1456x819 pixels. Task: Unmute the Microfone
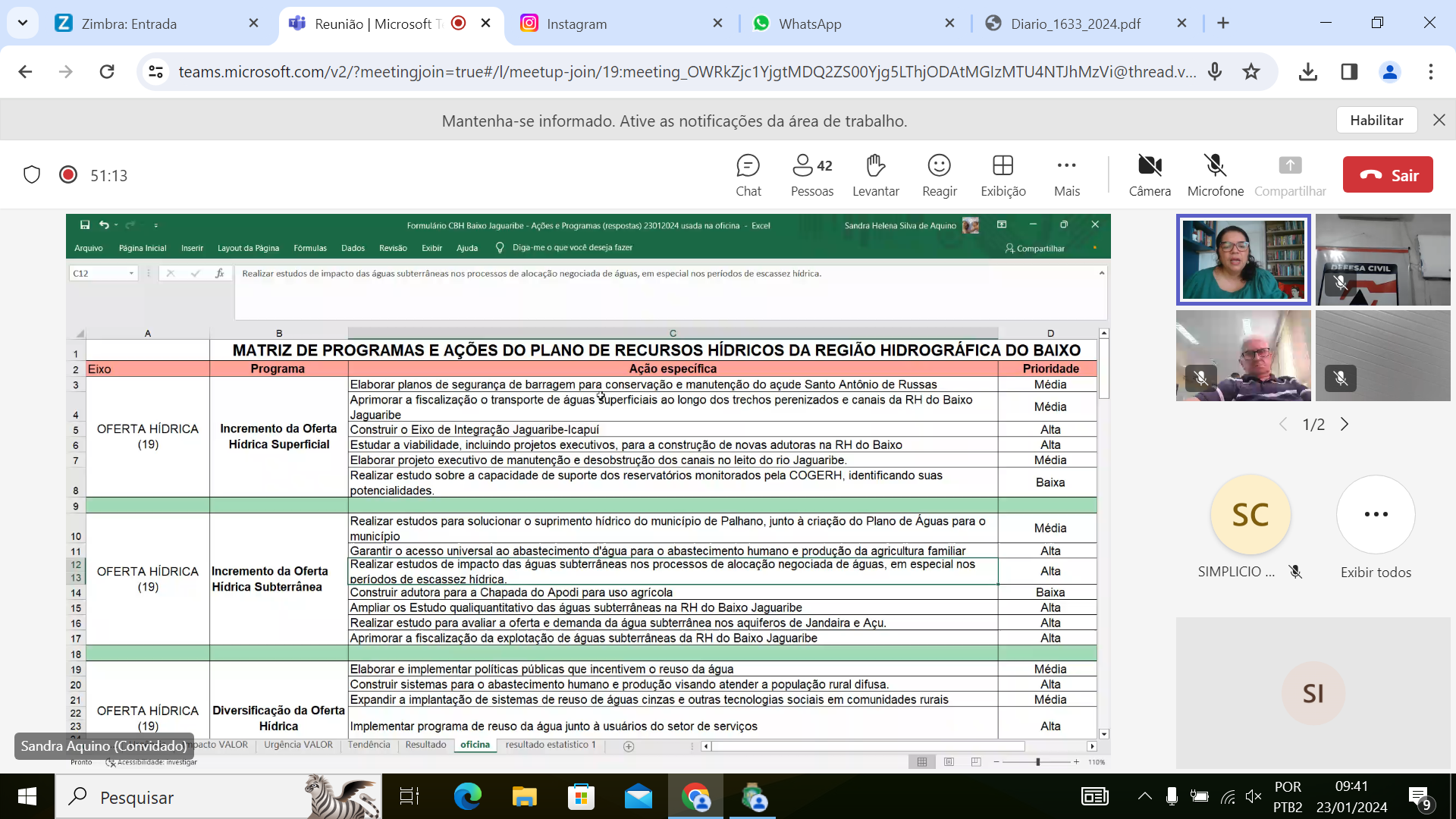[1216, 175]
